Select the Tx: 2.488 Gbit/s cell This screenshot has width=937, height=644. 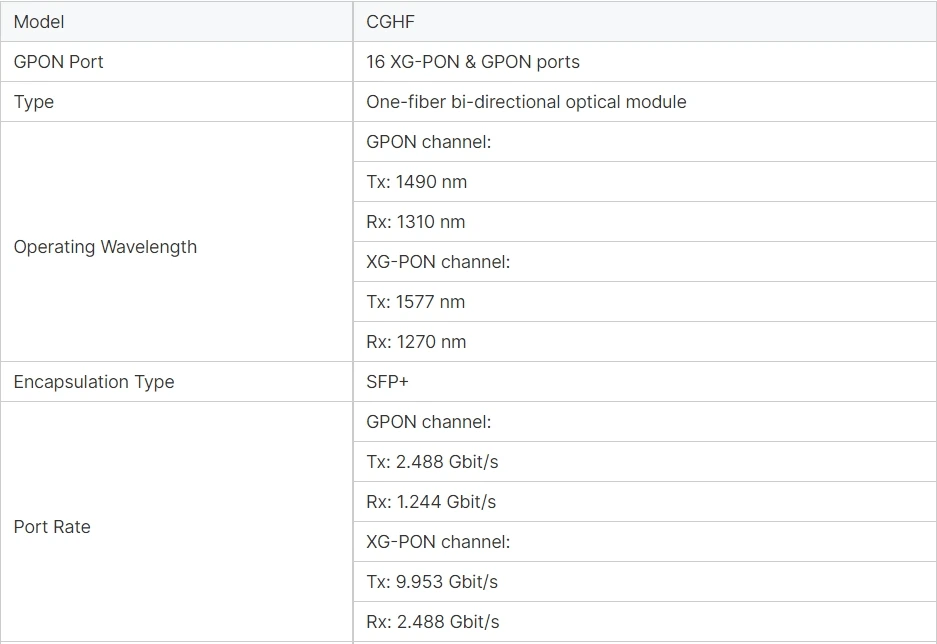[x=432, y=462]
